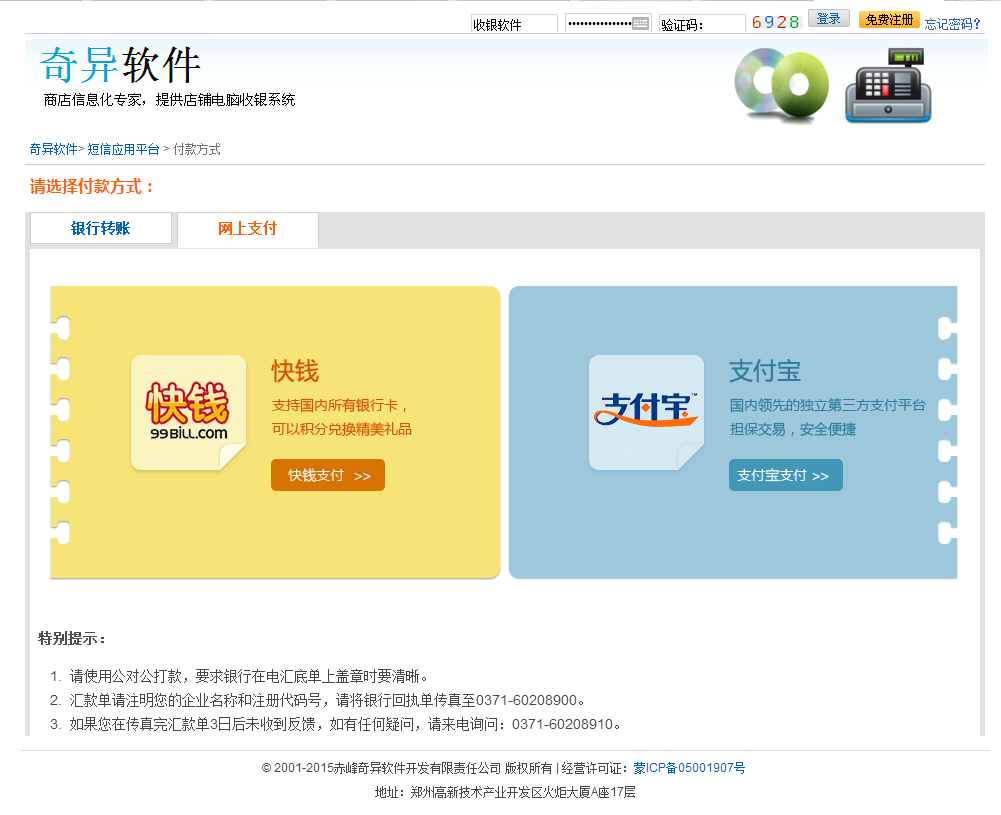Viewport: 1001px width, 815px height.
Task: Pay with the 支付宝支付 >> button
Action: [786, 475]
